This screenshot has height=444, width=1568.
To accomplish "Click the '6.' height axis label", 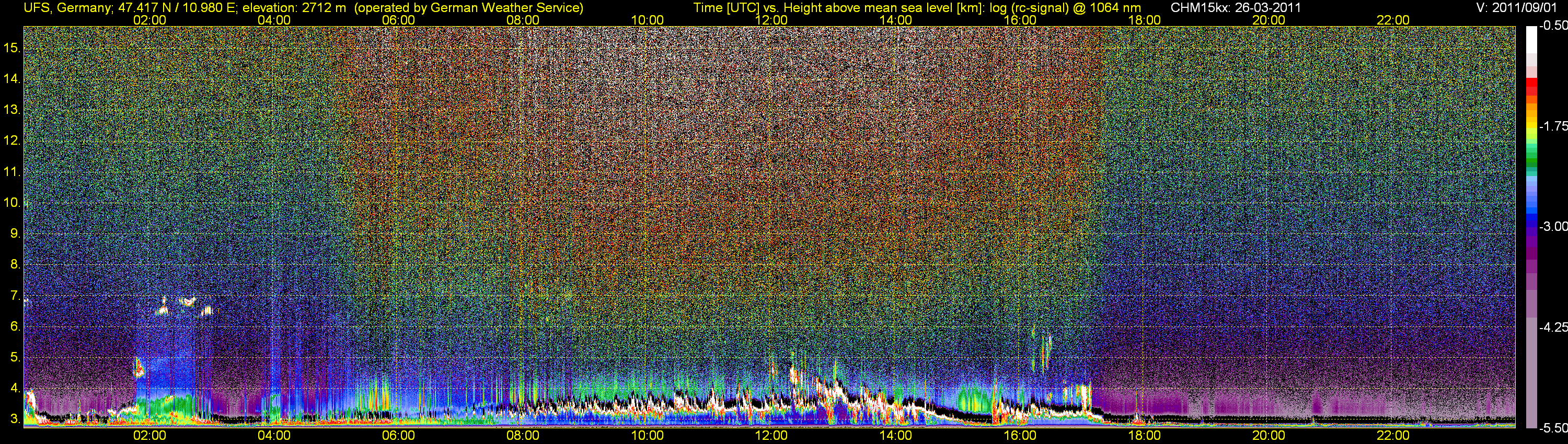I will [x=15, y=326].
